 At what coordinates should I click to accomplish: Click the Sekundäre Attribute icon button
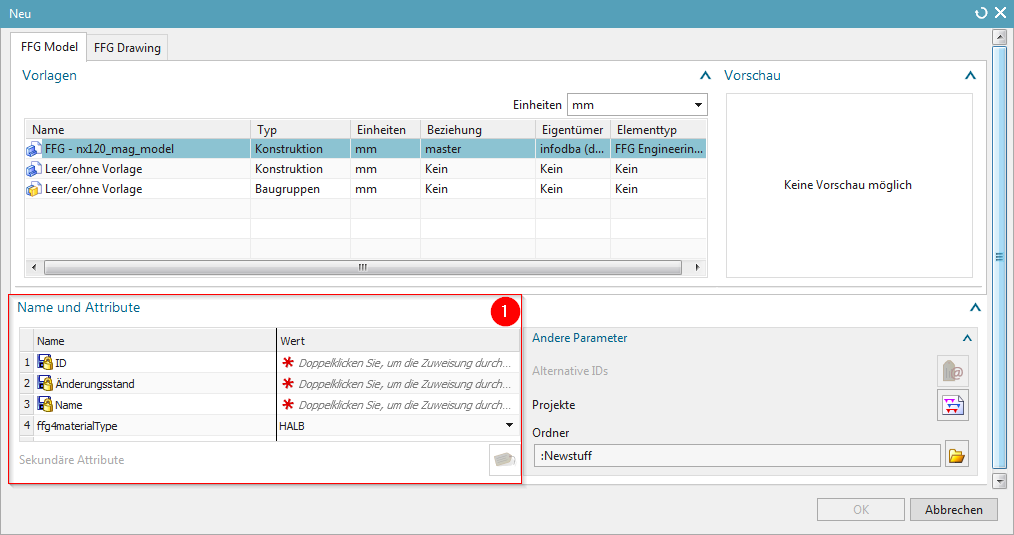tap(503, 460)
